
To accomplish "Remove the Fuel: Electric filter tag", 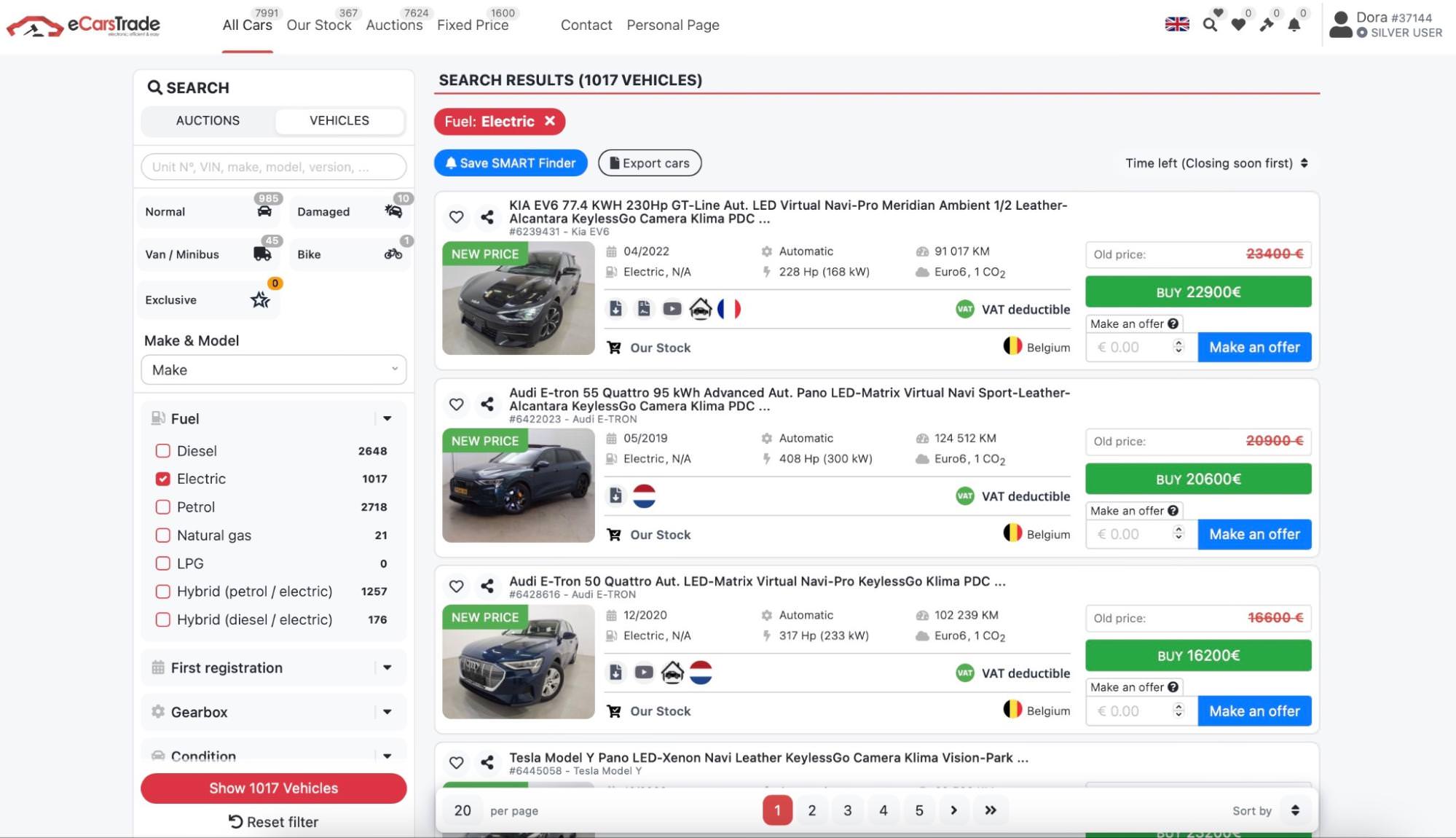I will point(550,121).
